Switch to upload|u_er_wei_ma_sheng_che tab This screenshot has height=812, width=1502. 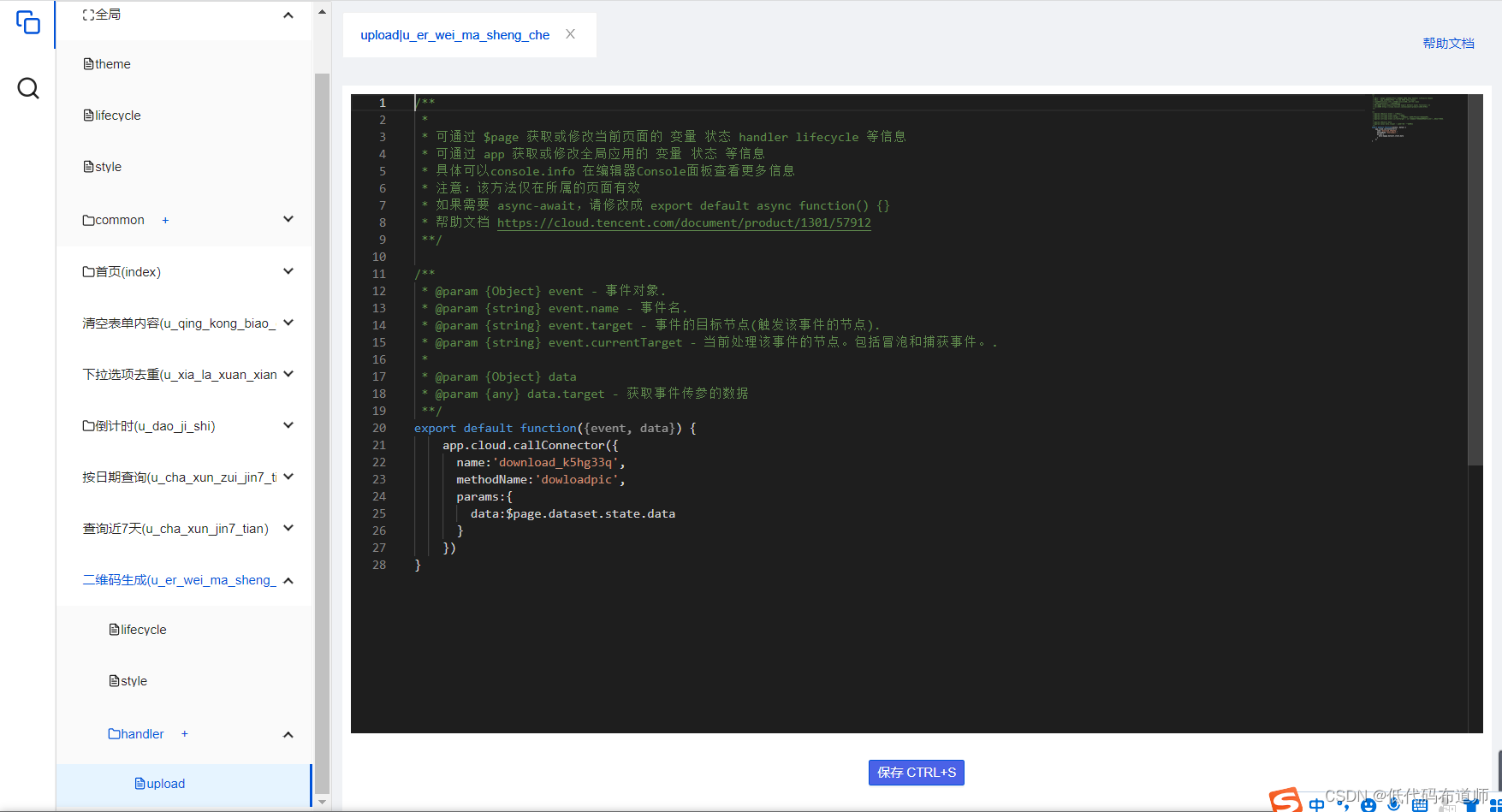[454, 35]
